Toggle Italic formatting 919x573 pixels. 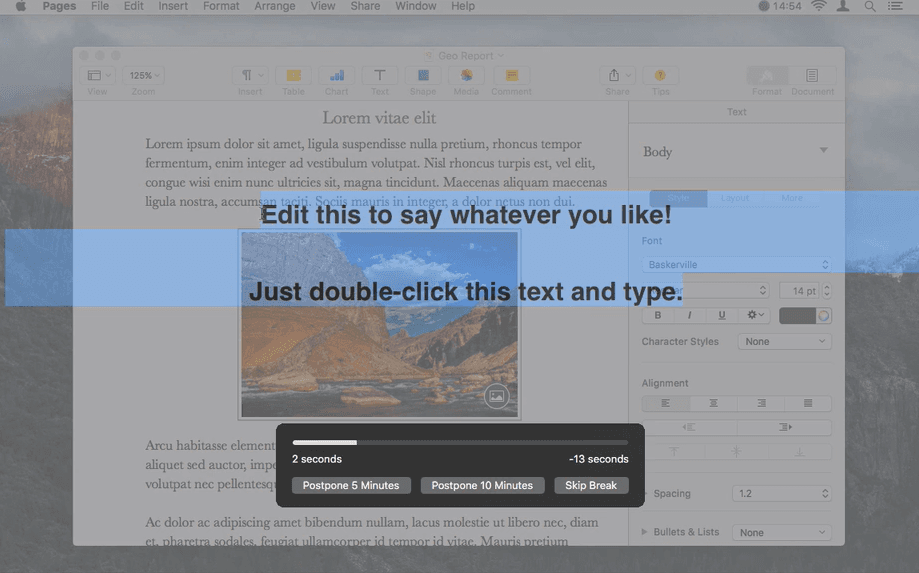(690, 315)
